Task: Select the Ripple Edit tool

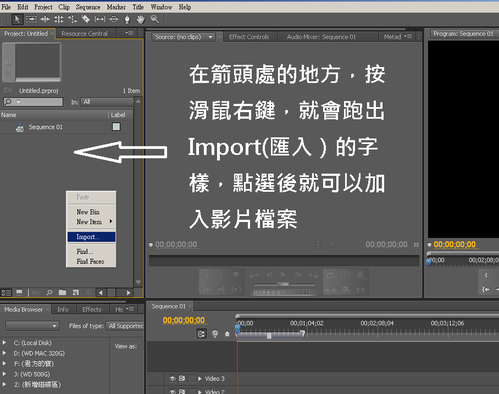Action: [45, 19]
